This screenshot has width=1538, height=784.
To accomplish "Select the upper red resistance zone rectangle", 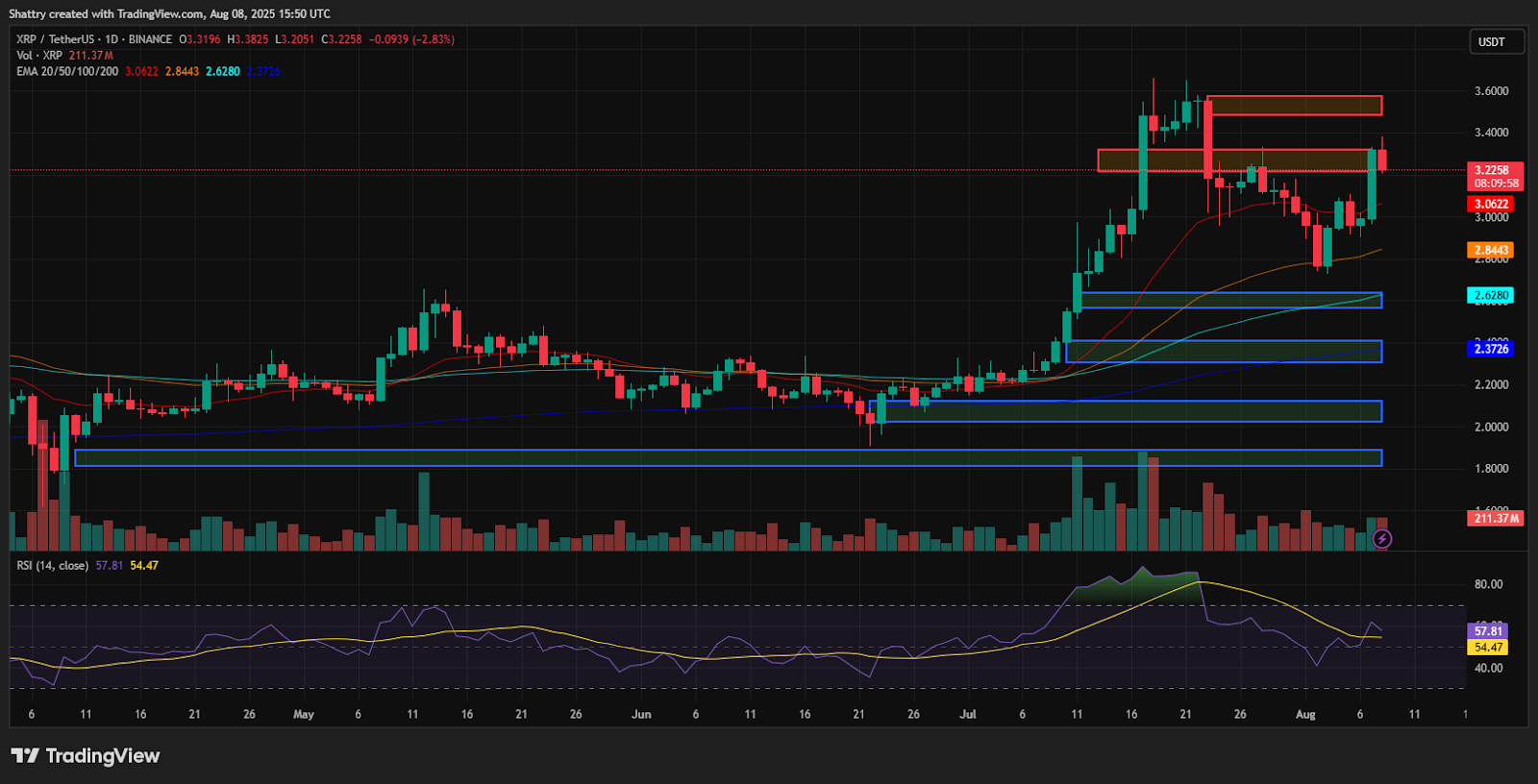I will coord(1294,106).
